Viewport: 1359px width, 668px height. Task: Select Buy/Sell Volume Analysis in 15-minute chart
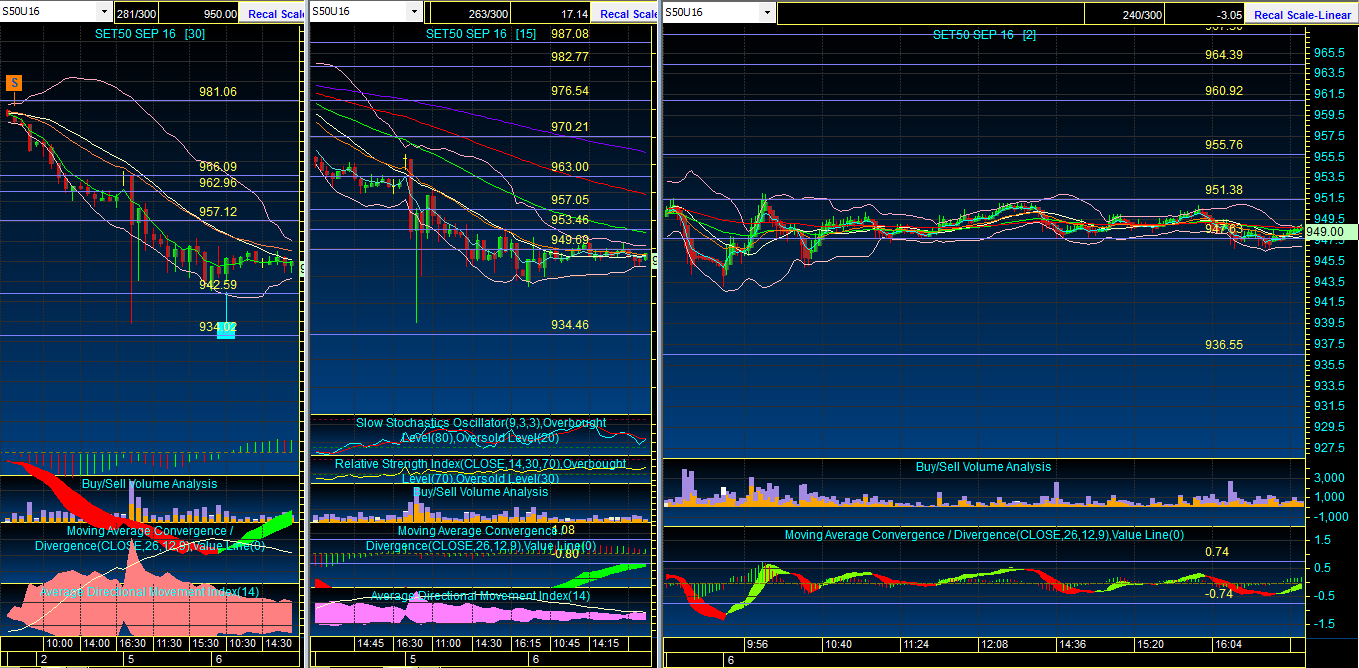tap(481, 492)
